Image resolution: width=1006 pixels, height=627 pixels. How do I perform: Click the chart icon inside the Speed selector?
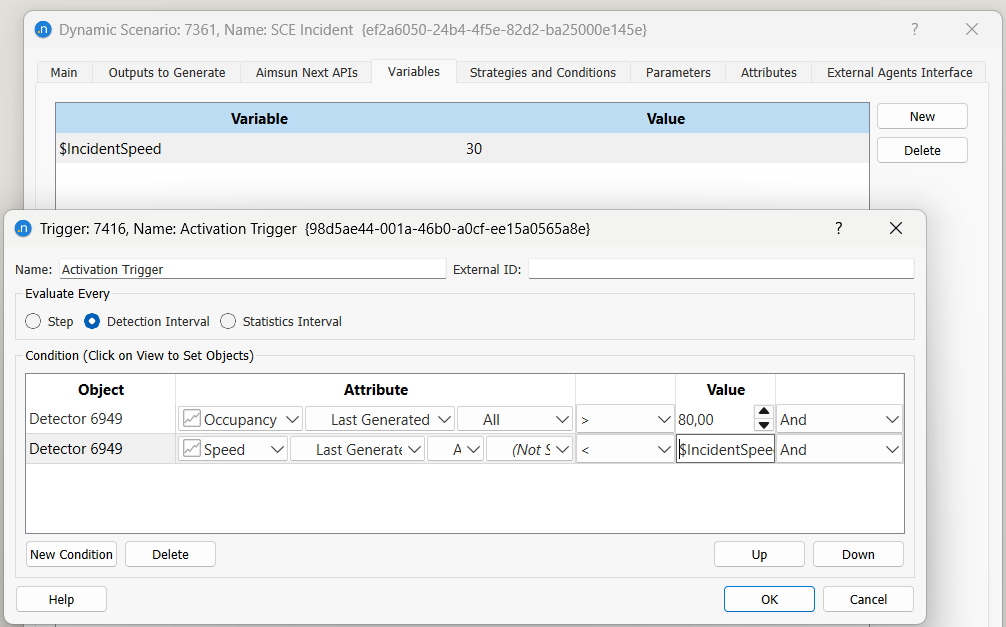[x=190, y=448]
